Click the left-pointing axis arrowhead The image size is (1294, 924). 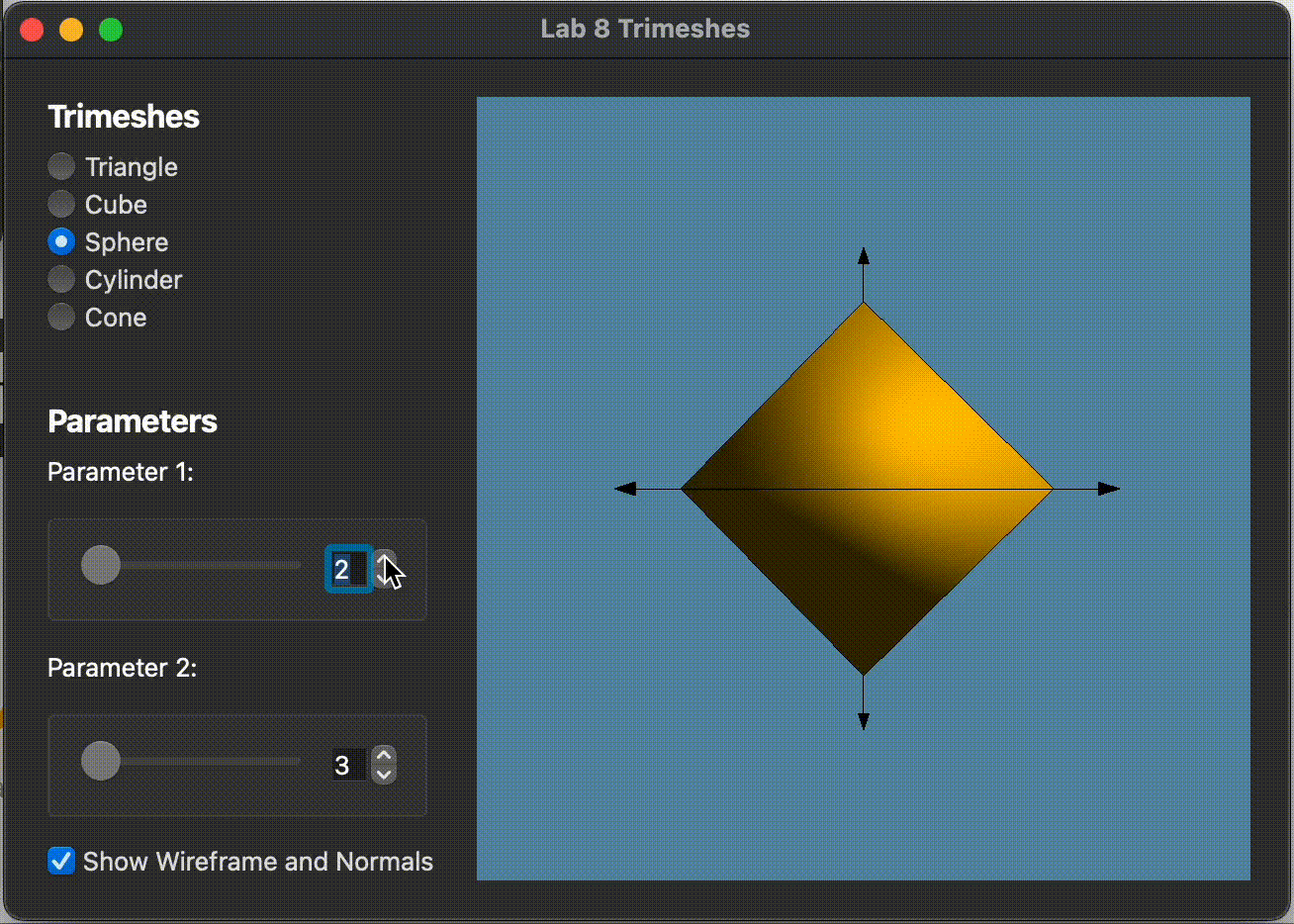pos(625,489)
